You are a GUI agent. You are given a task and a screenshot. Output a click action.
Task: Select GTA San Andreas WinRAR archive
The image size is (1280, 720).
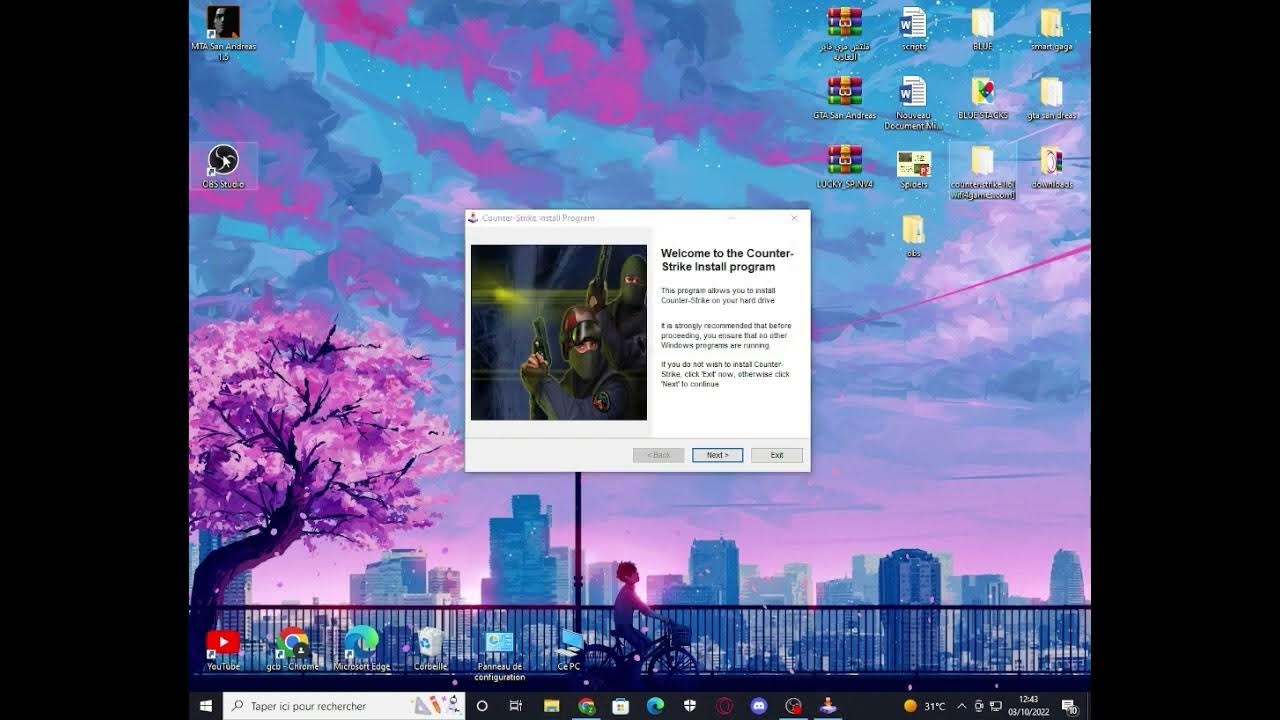coord(845,97)
